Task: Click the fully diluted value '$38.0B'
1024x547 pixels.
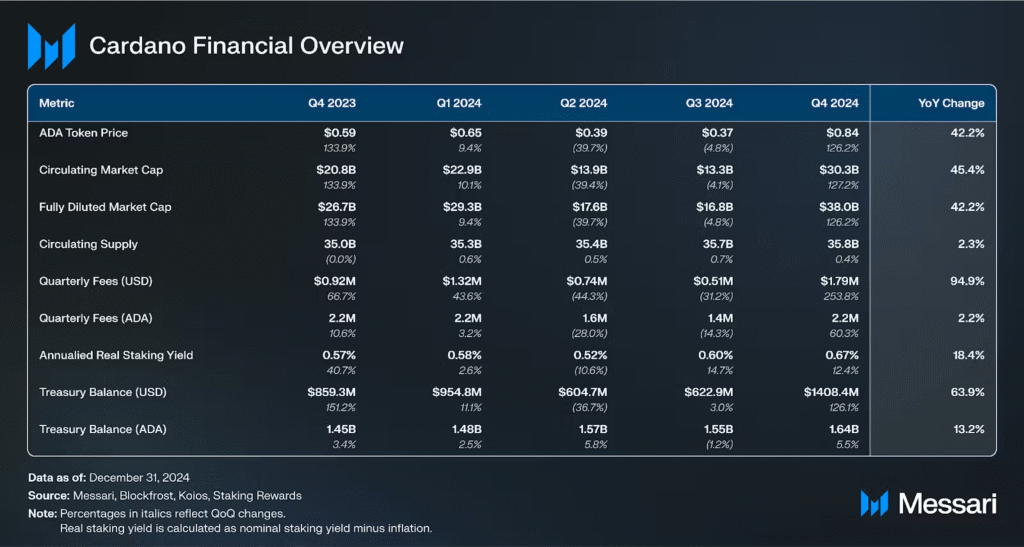Action: click(839, 207)
